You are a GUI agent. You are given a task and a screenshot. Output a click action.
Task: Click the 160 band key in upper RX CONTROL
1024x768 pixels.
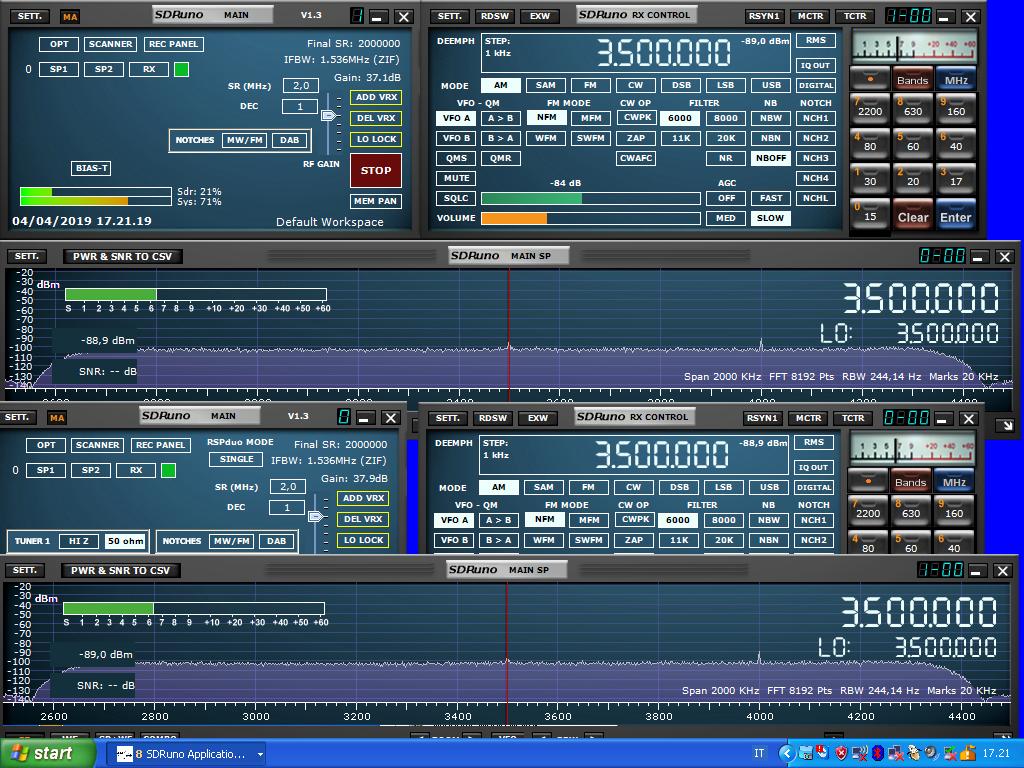click(955, 110)
